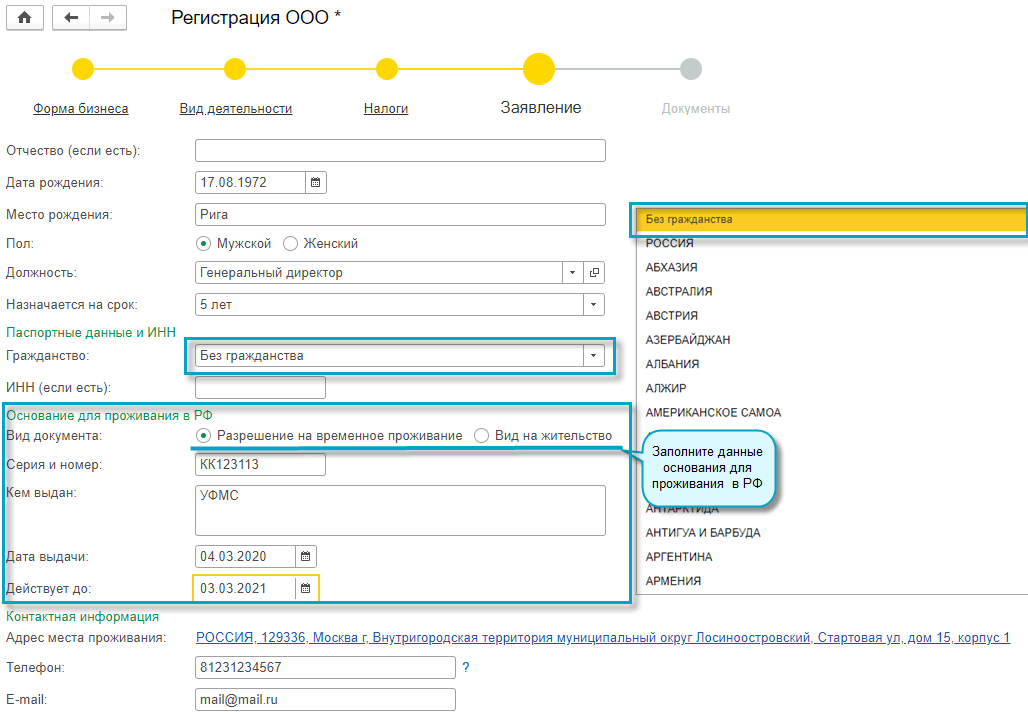Open the Гражданство dropdown arrow
1028x716 pixels.
point(595,356)
